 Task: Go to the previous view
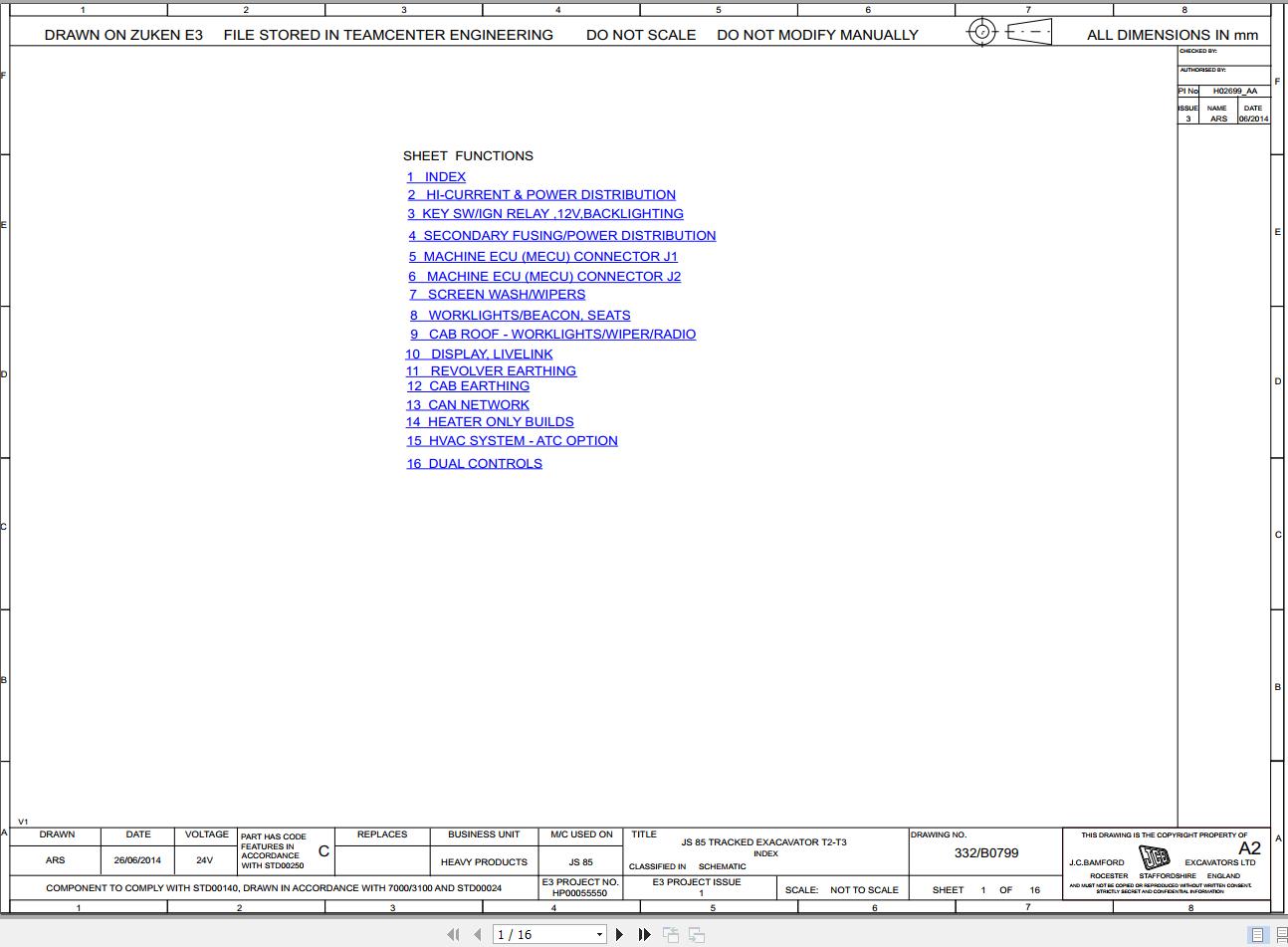tap(671, 934)
